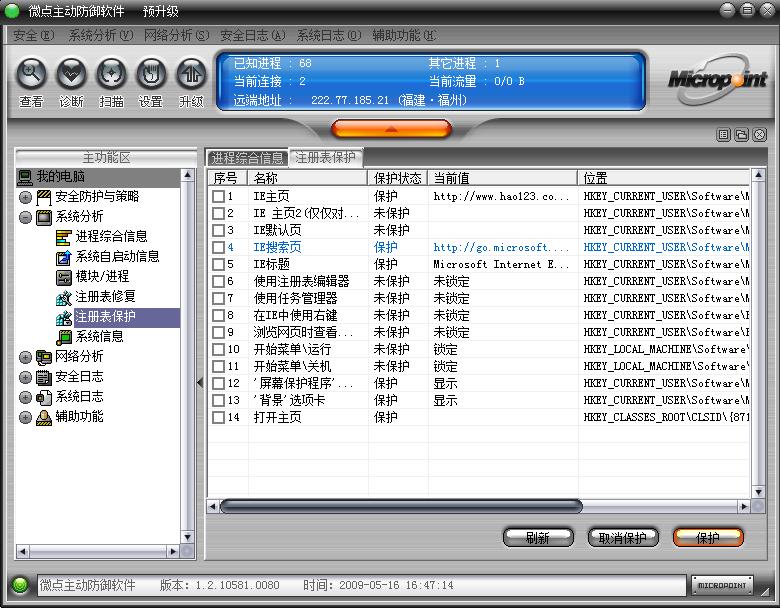The height and width of the screenshot is (608, 780).
Task: Click the 网络分析 computers icon
Action: point(44,357)
